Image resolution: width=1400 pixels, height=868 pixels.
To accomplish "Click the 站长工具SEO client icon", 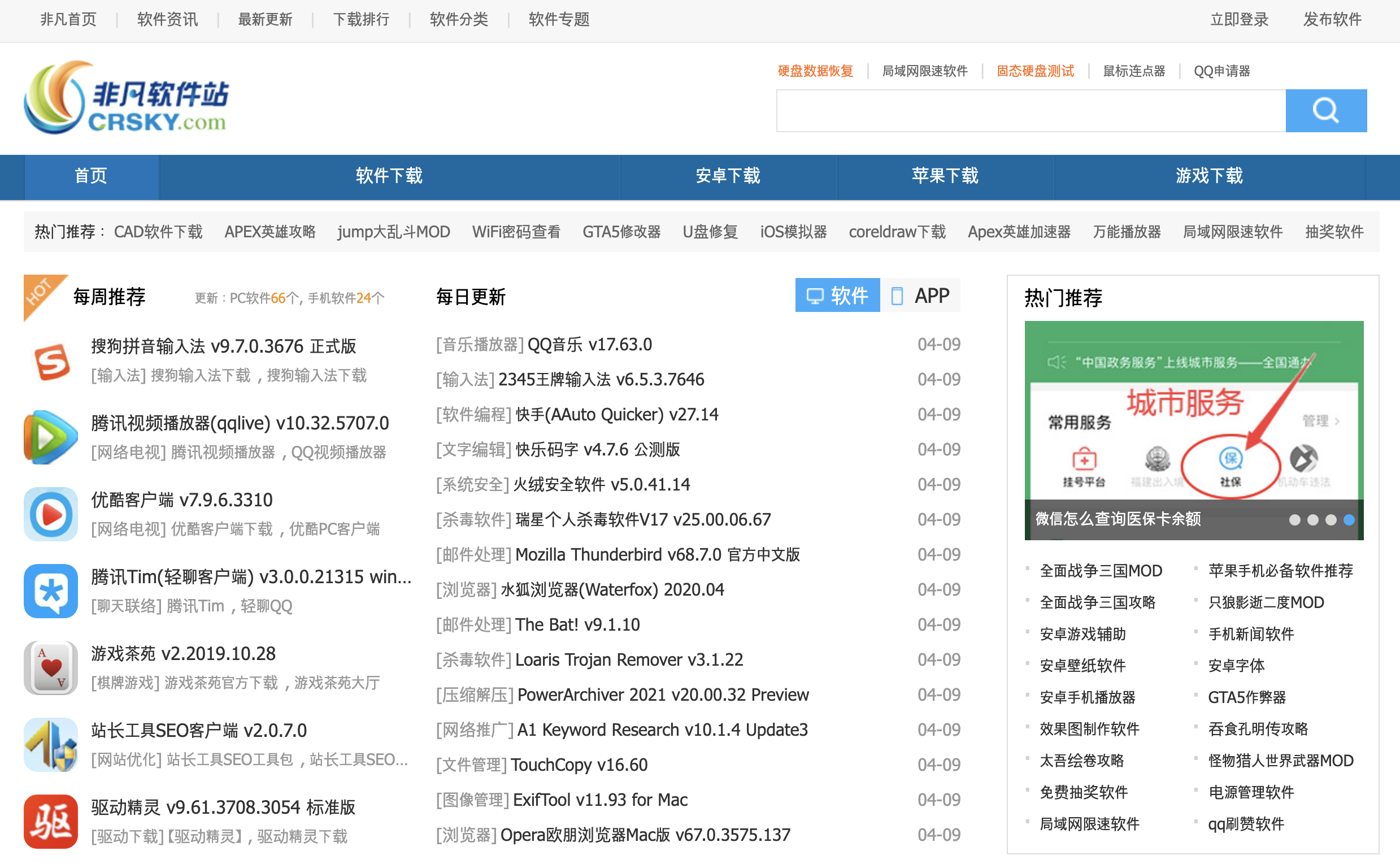I will click(x=51, y=745).
